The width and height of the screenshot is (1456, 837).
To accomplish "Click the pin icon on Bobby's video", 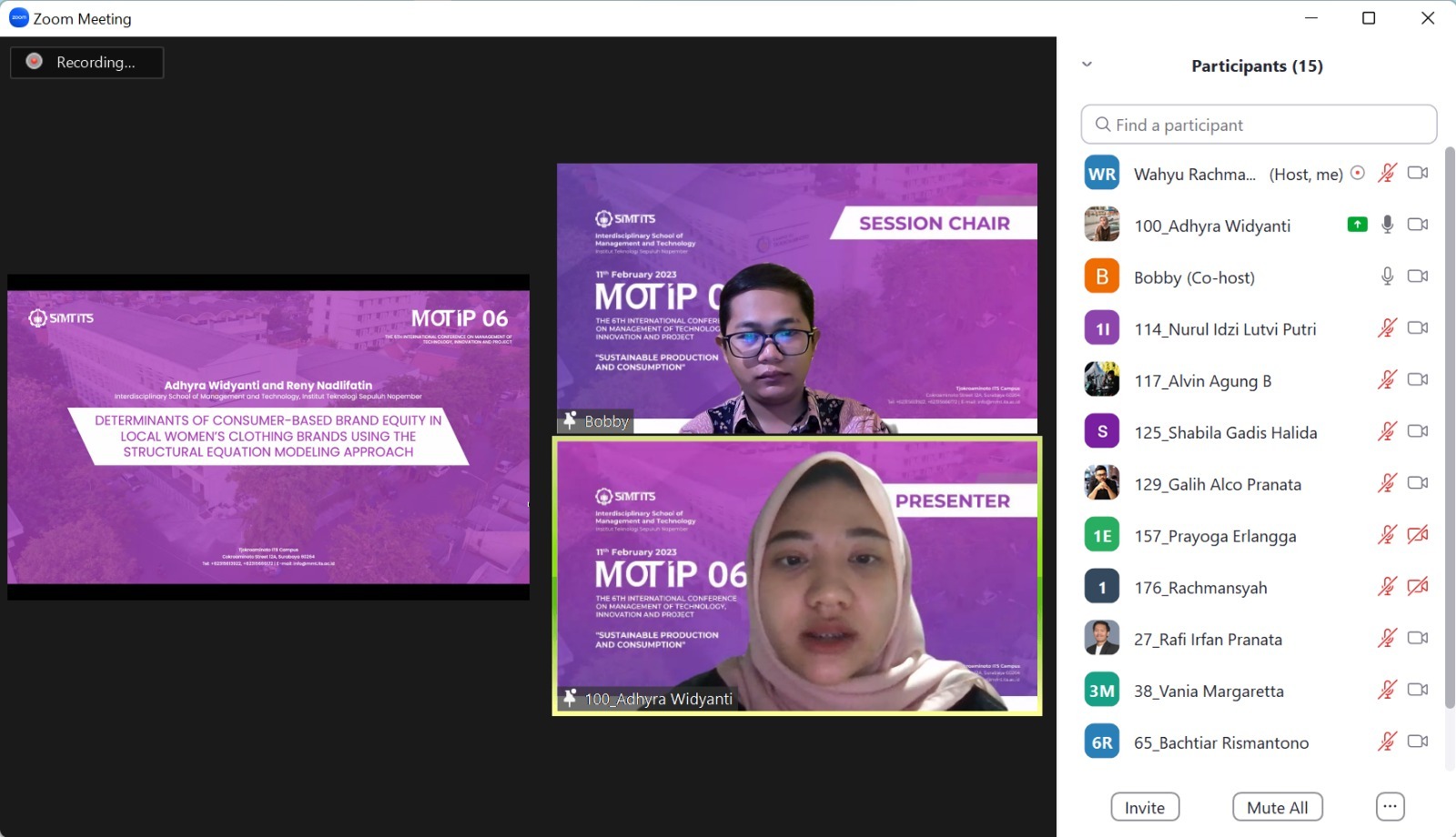I will (x=570, y=420).
